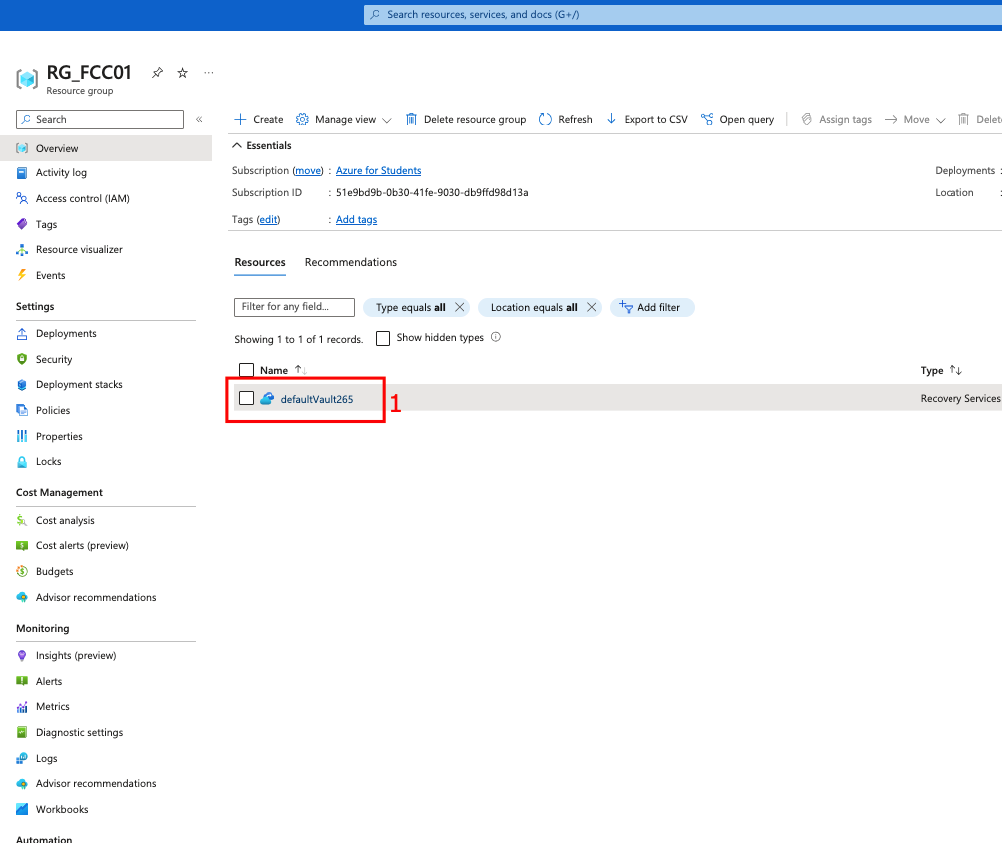1002x843 pixels.
Task: Click the Add tags link
Action: [x=356, y=219]
